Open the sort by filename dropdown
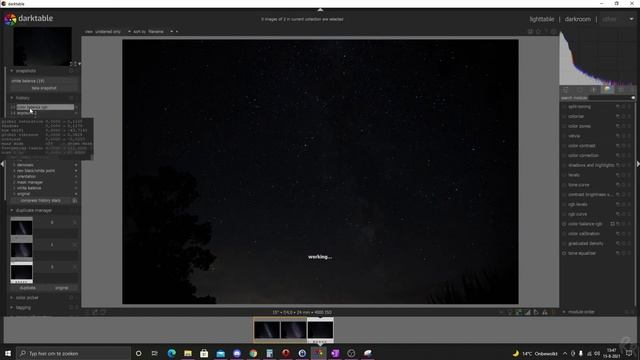The width and height of the screenshot is (640, 360). 156,31
